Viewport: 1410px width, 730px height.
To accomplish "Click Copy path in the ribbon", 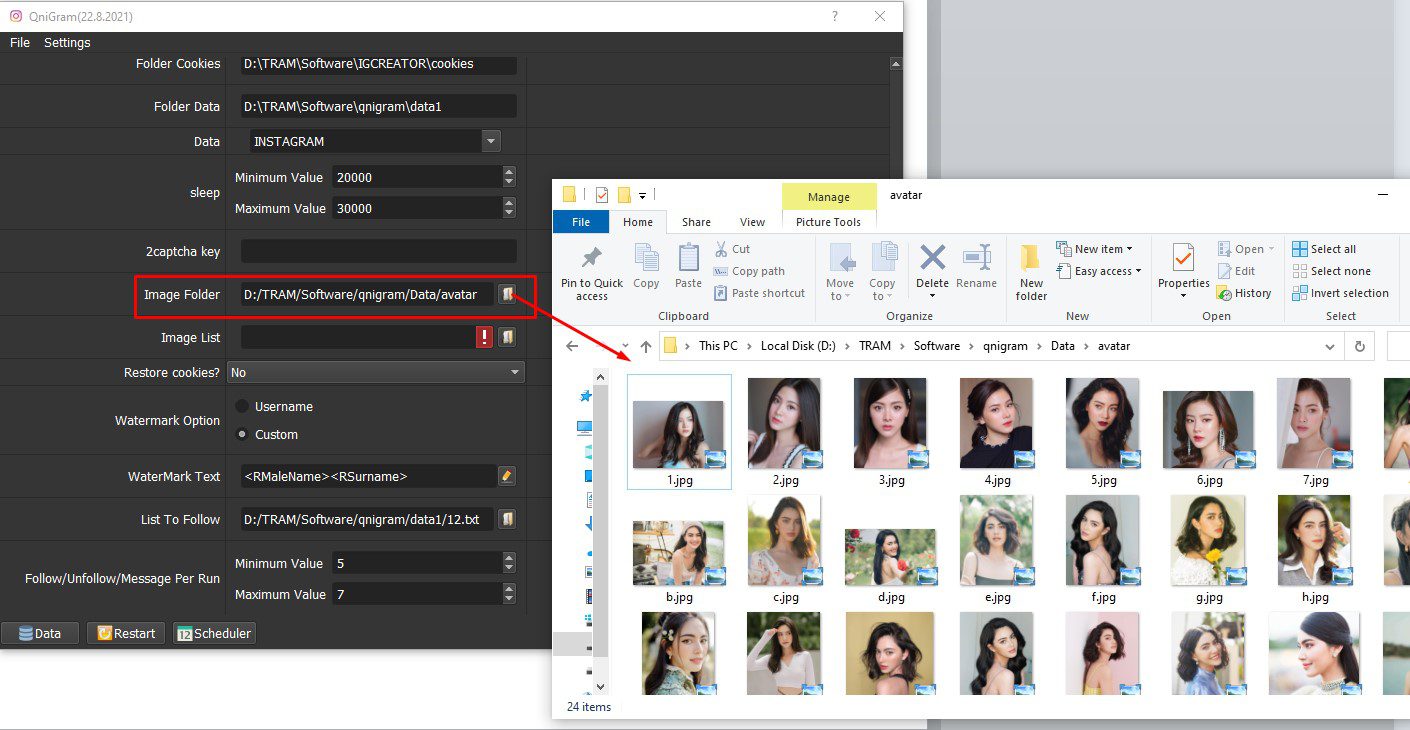I will [x=750, y=271].
